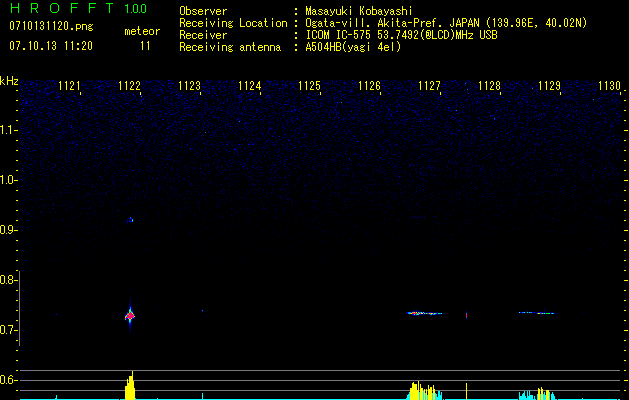Click the 0.6 kHz frequency tick label
This screenshot has width=629, height=400.
coord(8,380)
